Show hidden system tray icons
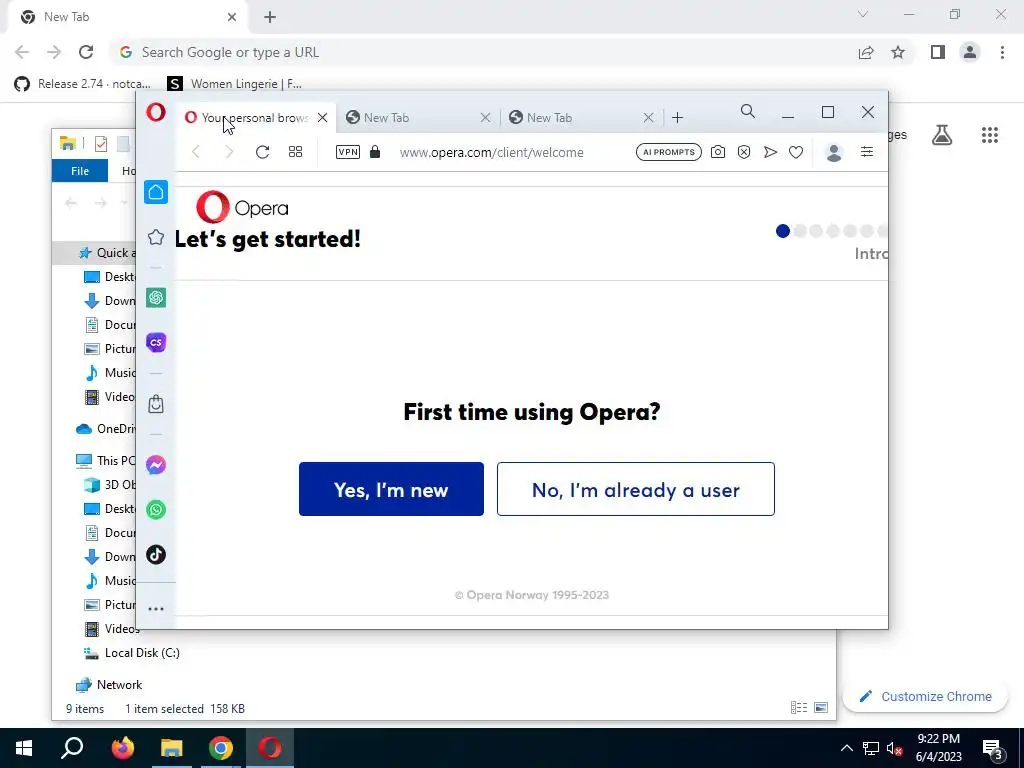1024x768 pixels. point(846,748)
